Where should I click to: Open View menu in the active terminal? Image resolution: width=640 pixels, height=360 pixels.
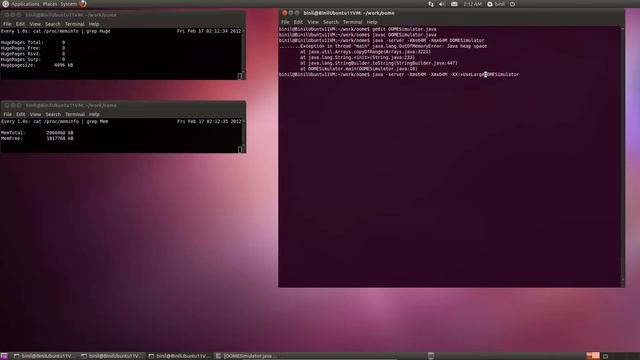[x=313, y=22]
